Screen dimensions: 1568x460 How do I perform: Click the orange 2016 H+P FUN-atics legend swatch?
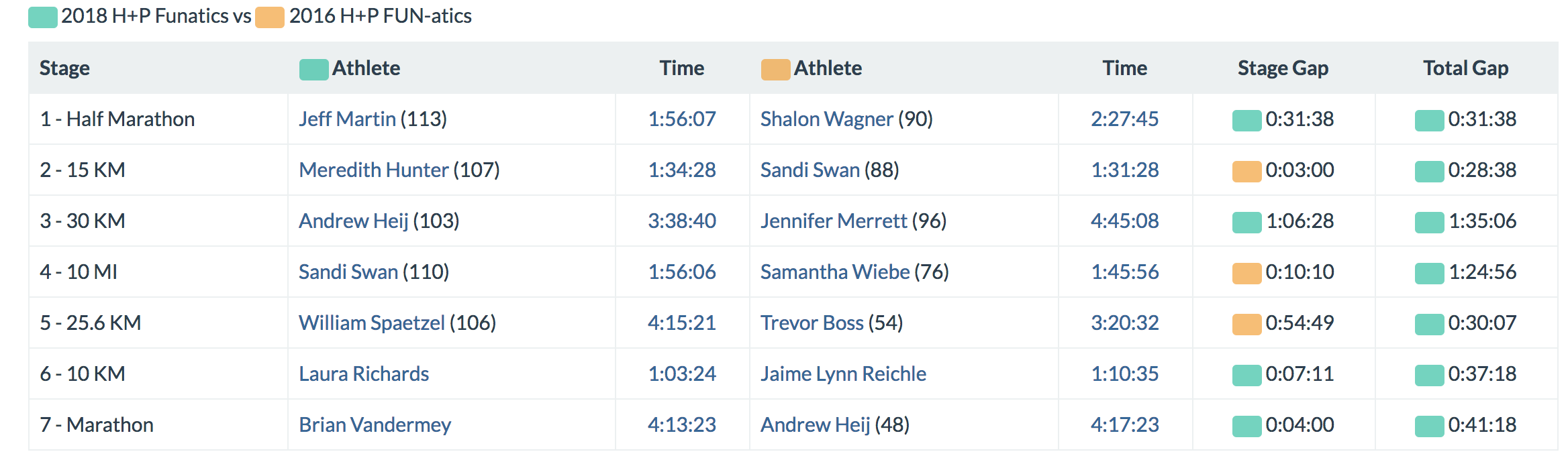269,17
